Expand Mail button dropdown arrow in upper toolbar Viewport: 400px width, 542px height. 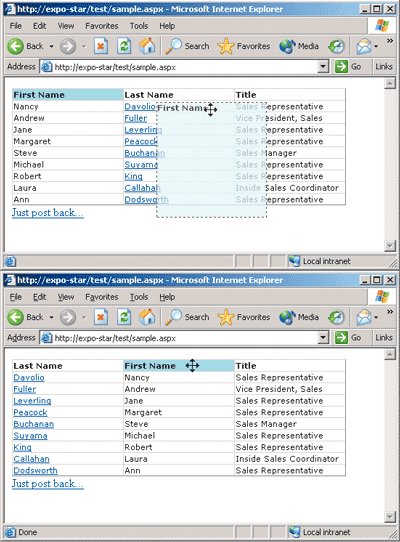pos(376,46)
